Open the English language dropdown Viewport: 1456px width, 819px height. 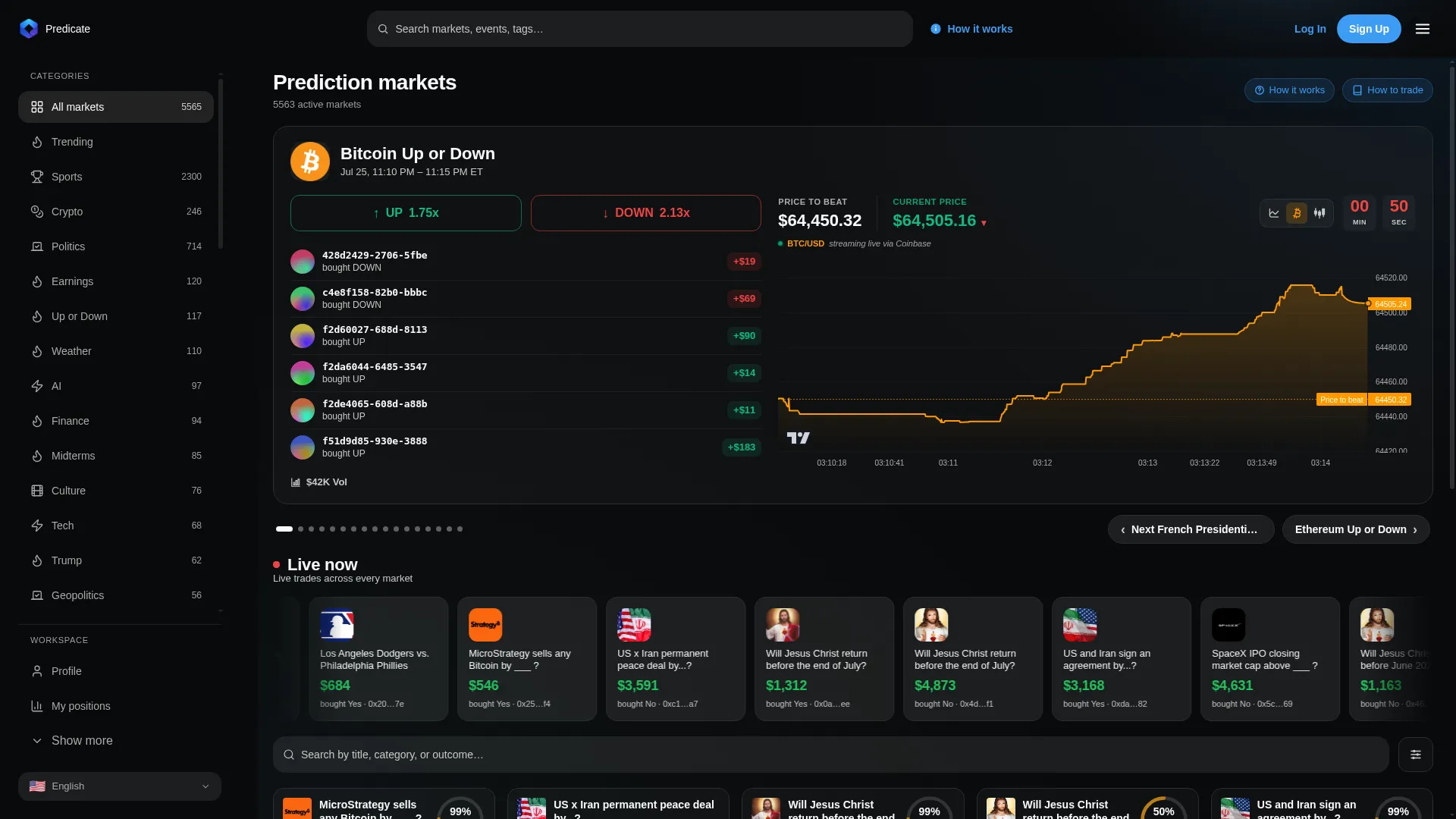pos(120,786)
